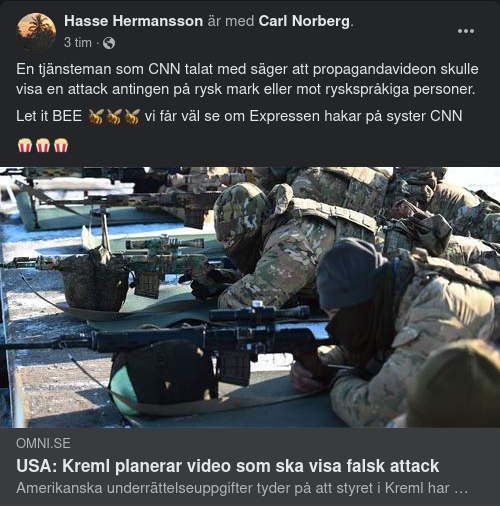
Task: Click the middle bee emoji
Action: (114, 116)
